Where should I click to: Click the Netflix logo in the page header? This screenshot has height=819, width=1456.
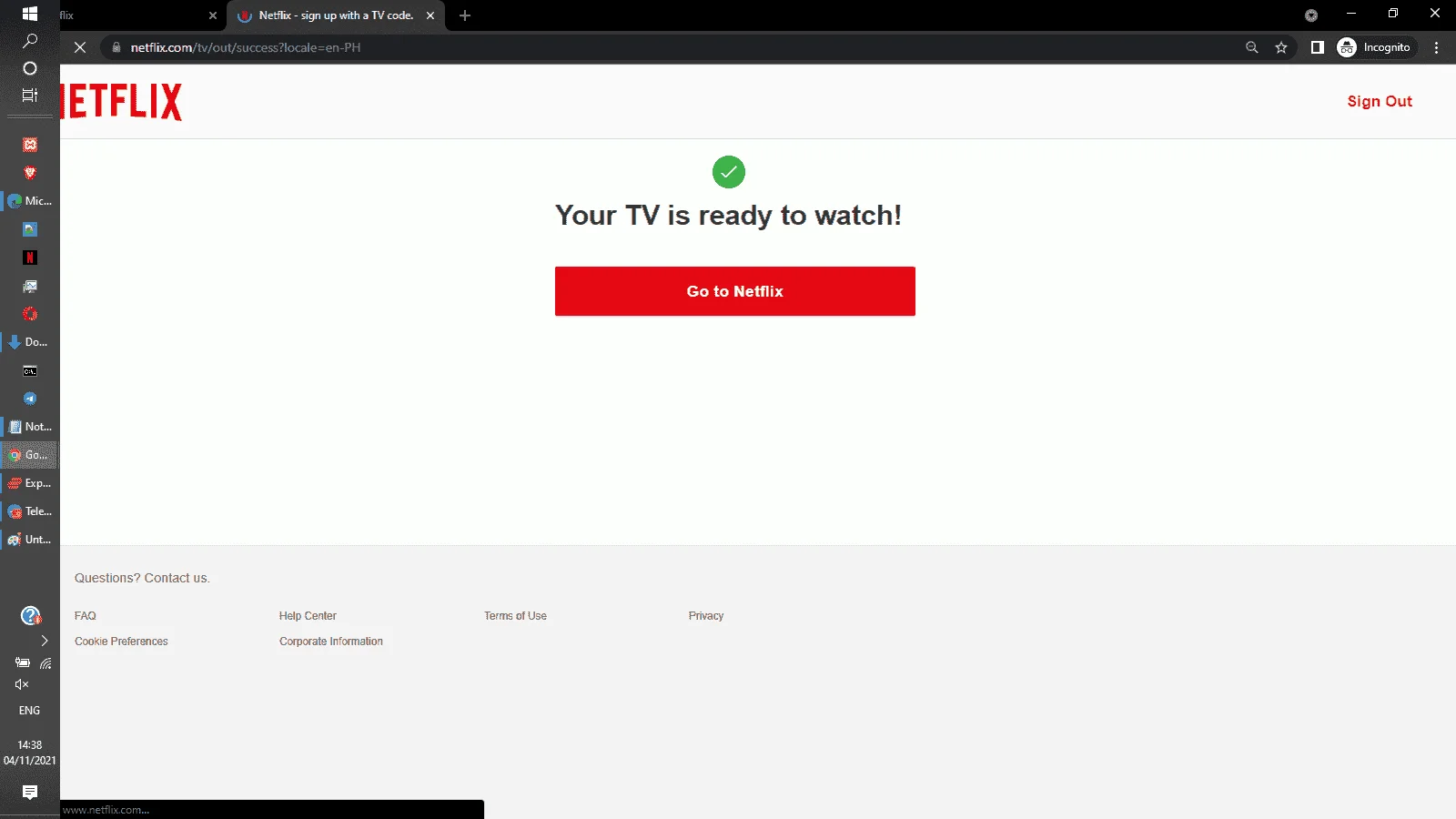pyautogui.click(x=121, y=102)
